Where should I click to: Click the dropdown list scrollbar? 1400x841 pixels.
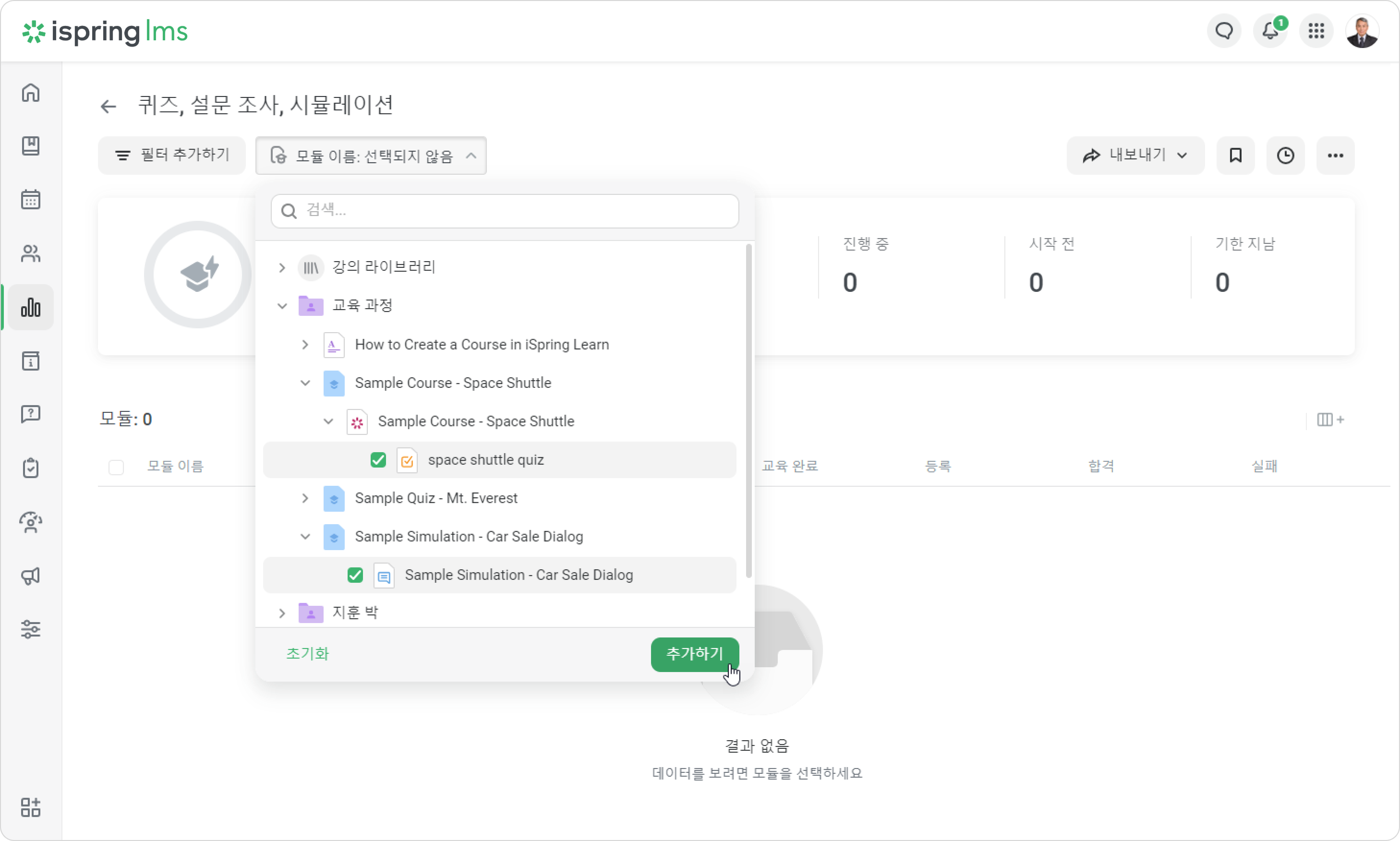tap(749, 411)
